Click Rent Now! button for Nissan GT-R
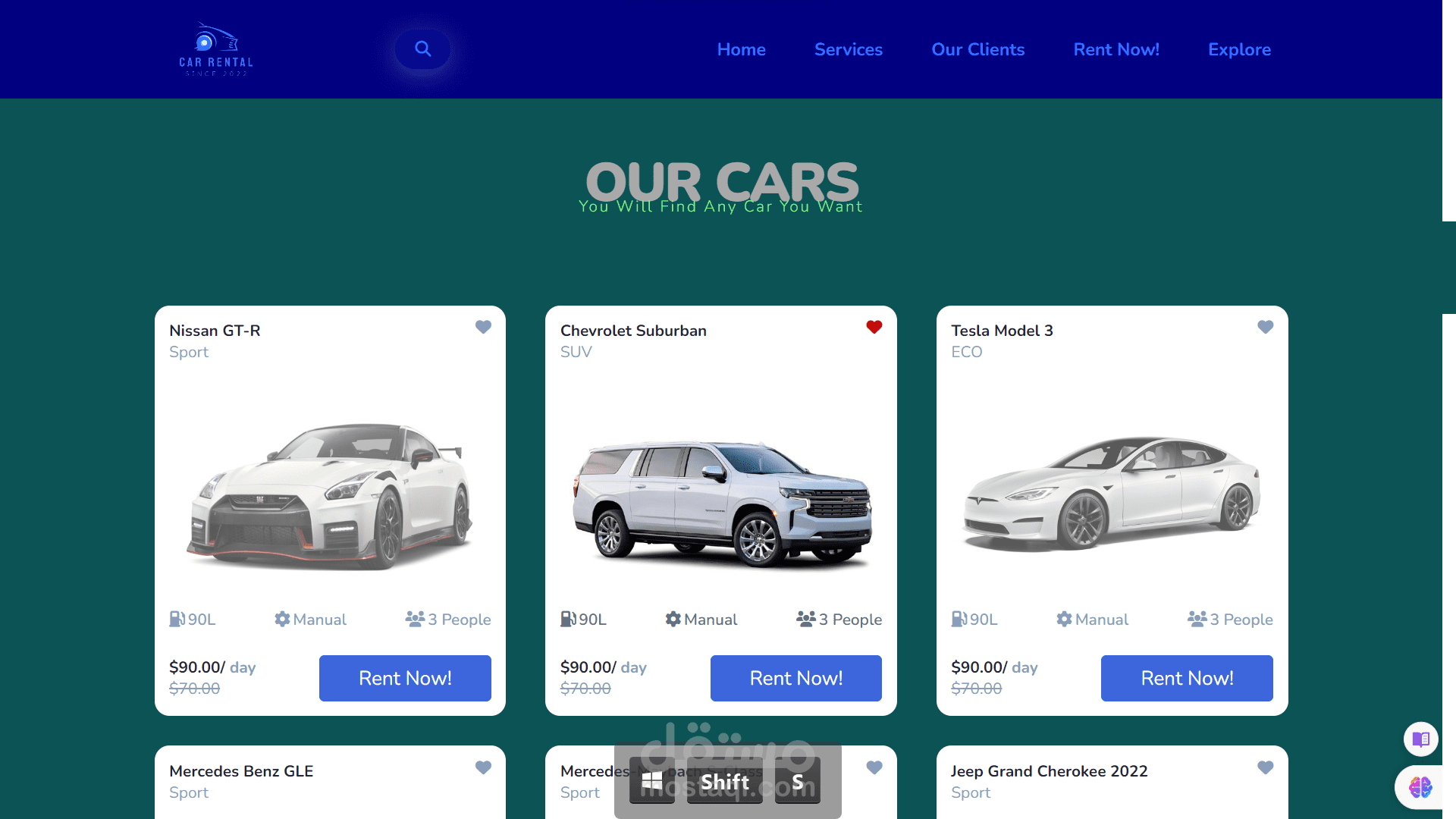Screen dimensions: 1456x819 405,678
